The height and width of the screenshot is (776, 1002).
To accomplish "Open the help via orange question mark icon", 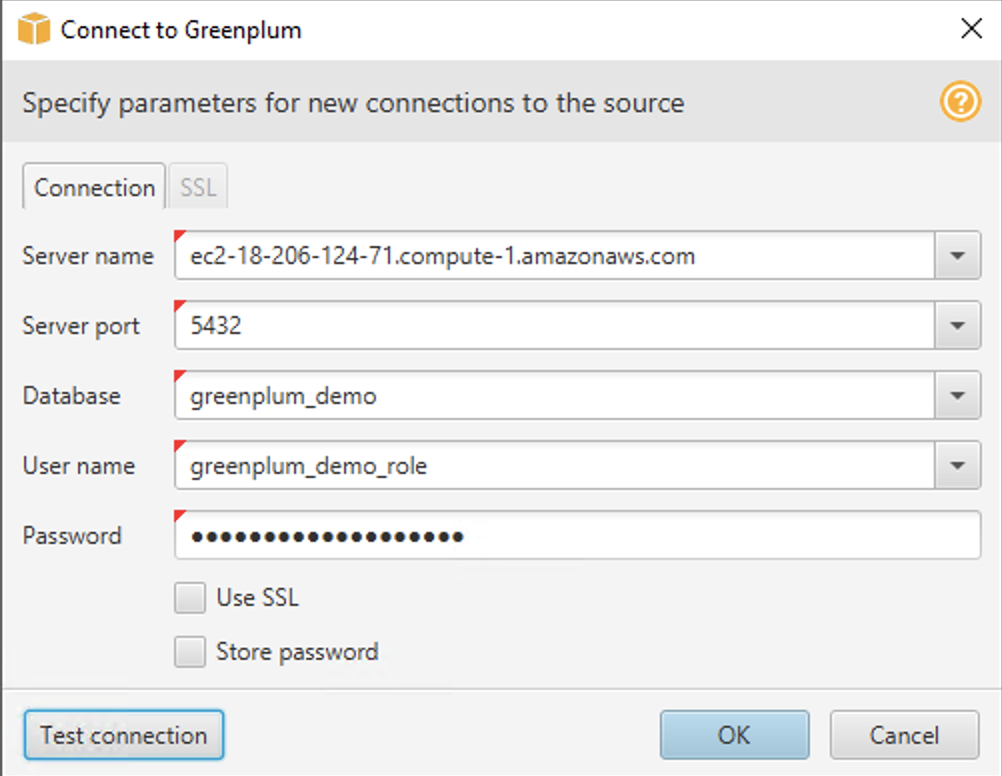I will [959, 102].
